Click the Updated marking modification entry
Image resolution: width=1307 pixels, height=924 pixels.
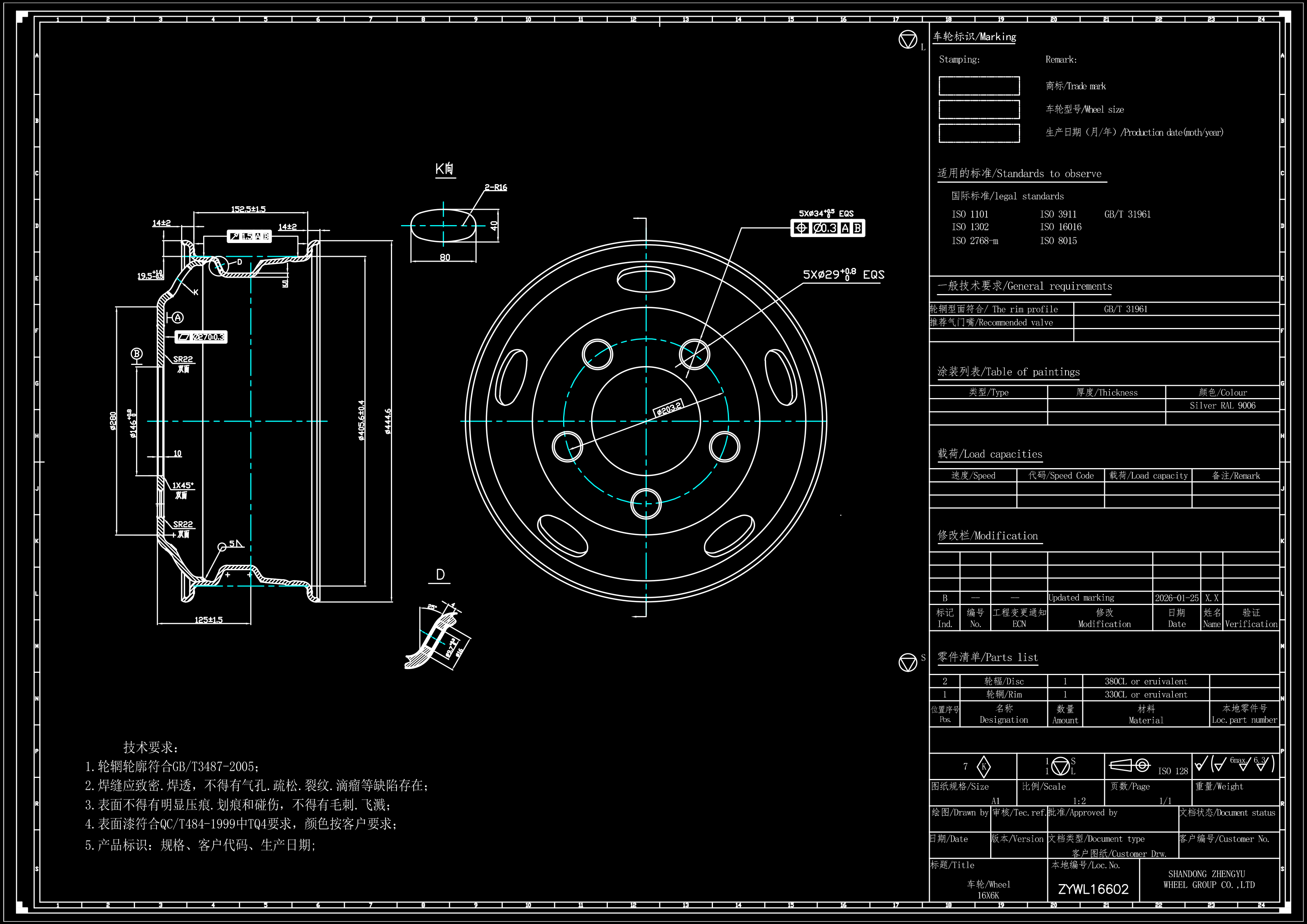(x=1081, y=598)
